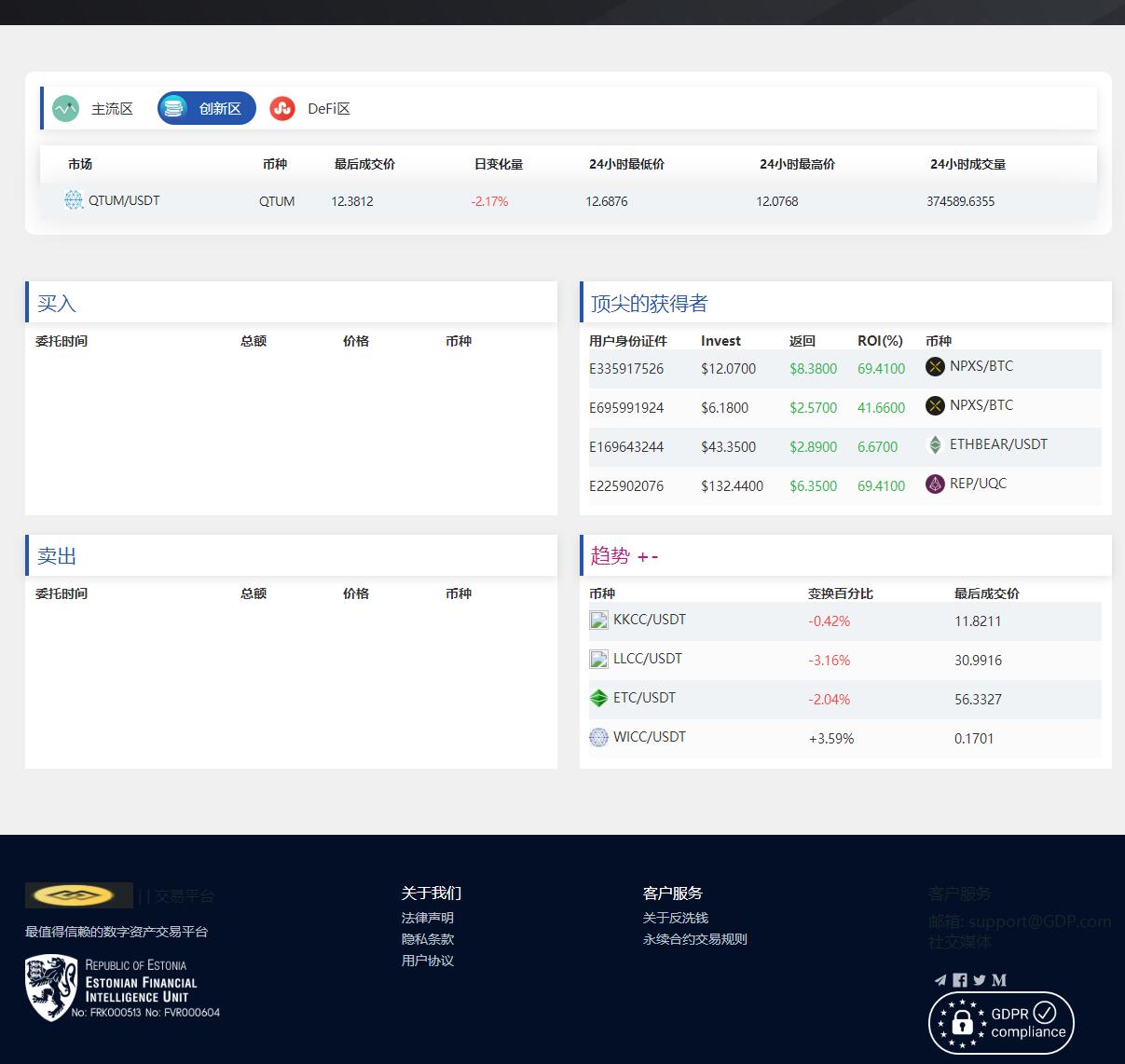Show losers with the 趋势 minus sign
The width and height of the screenshot is (1125, 1064).
[655, 557]
